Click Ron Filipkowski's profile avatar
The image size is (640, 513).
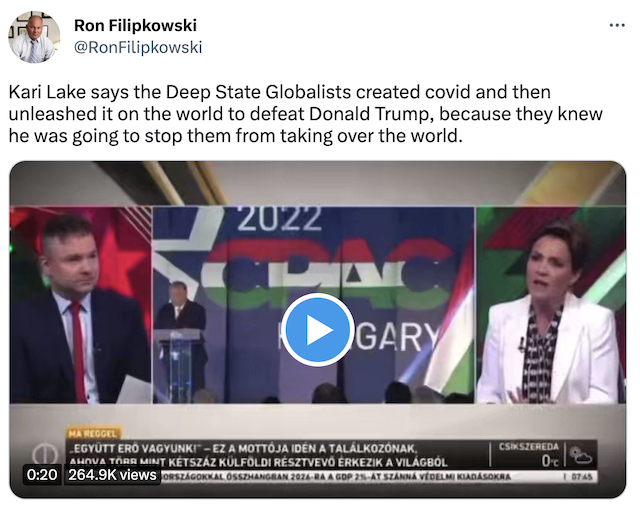tap(34, 37)
